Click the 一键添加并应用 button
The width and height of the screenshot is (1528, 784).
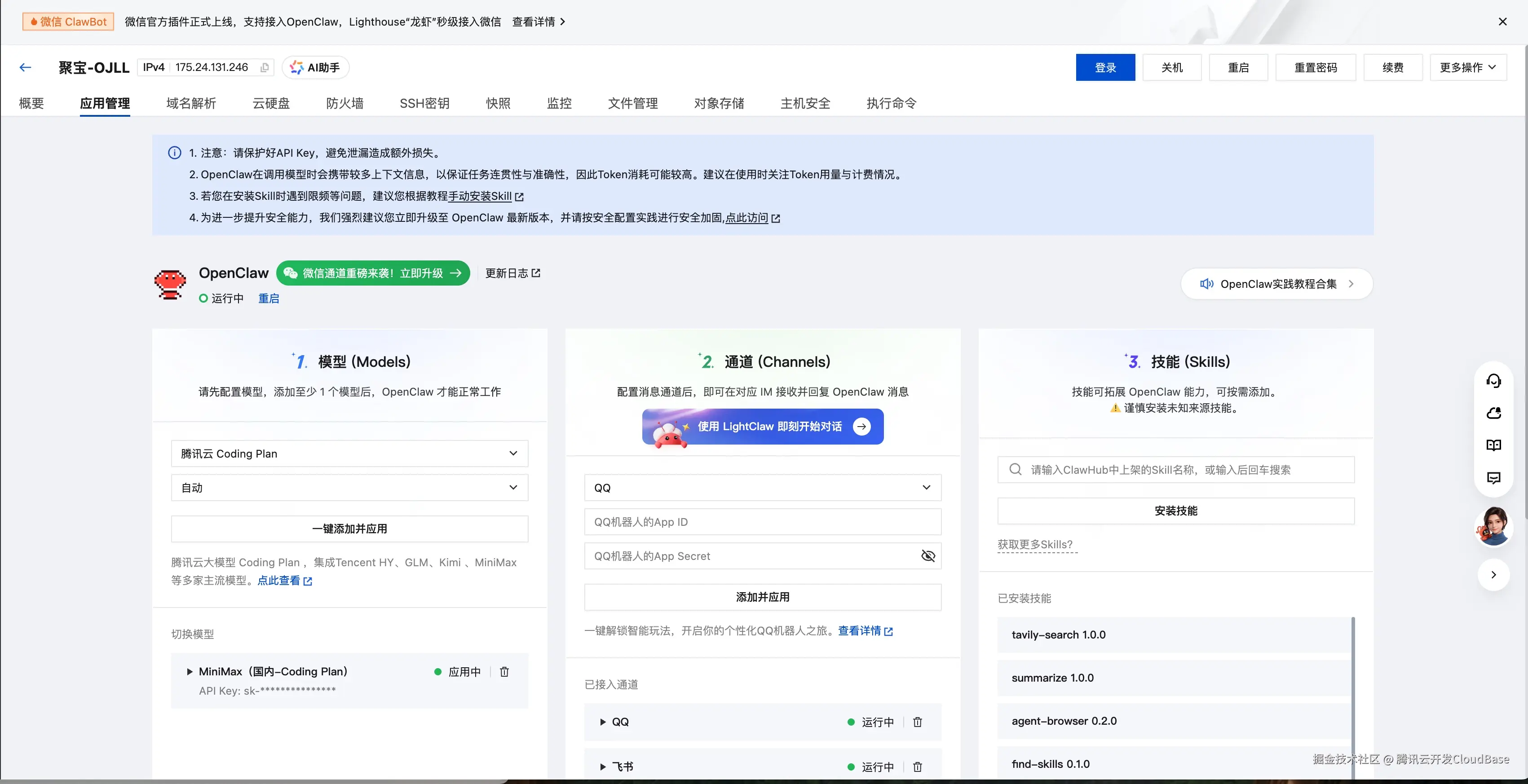(x=349, y=529)
